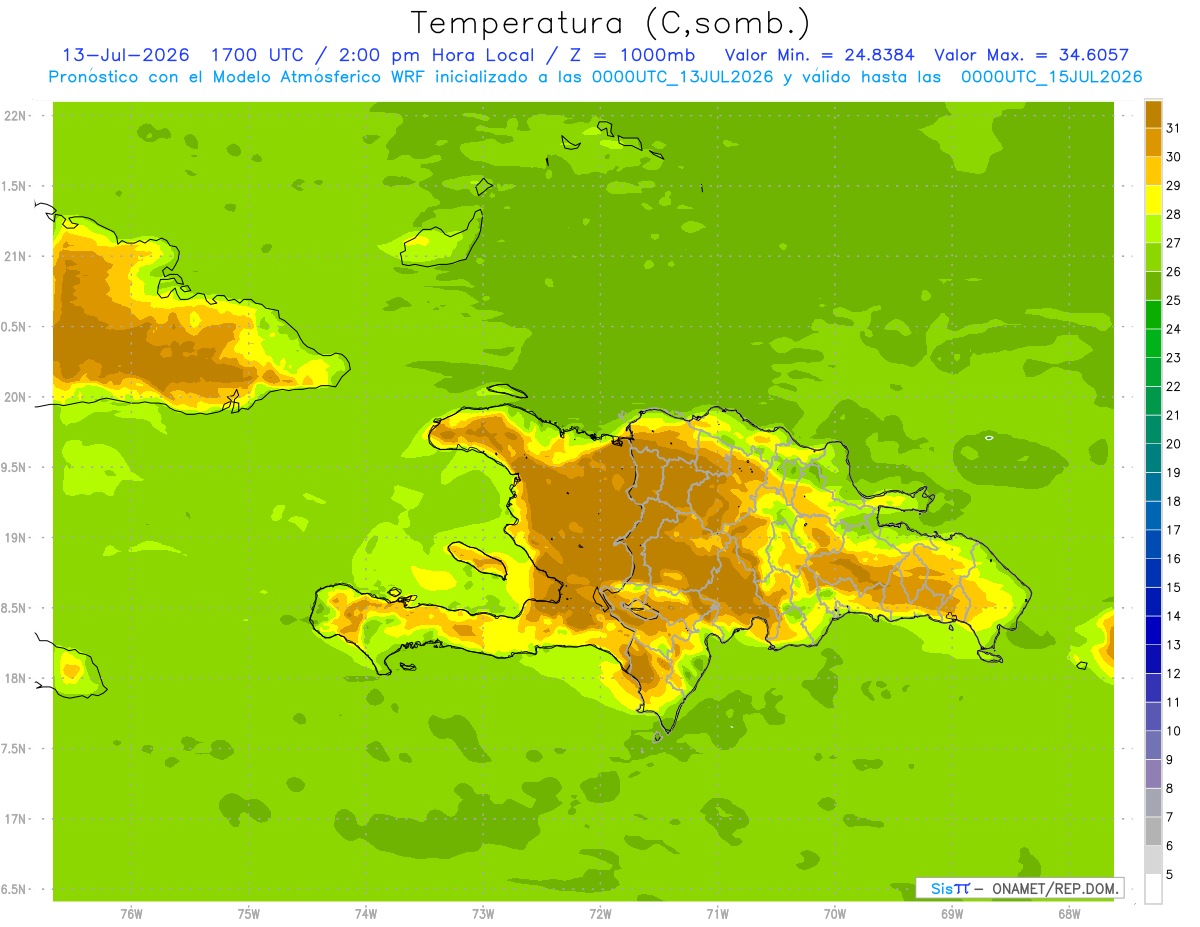Click the '21N' latitude axis label

click(14, 256)
